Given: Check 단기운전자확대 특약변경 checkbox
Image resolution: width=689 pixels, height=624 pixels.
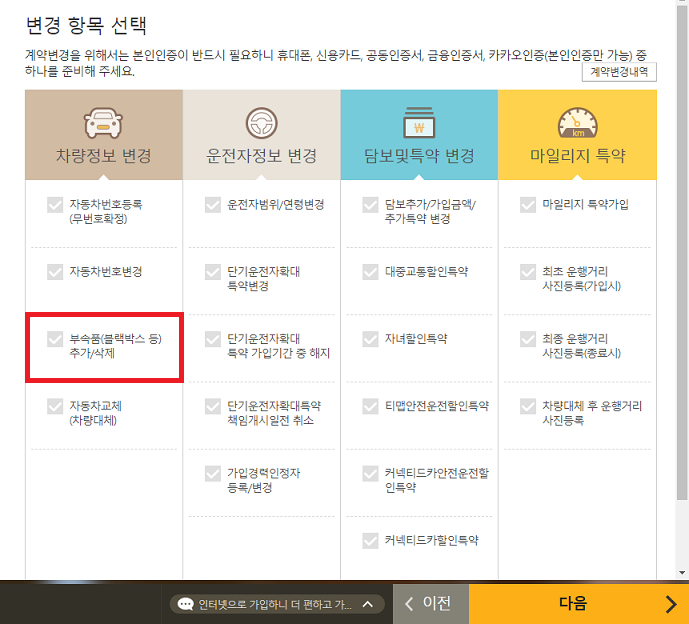Looking at the screenshot, I should click(213, 272).
